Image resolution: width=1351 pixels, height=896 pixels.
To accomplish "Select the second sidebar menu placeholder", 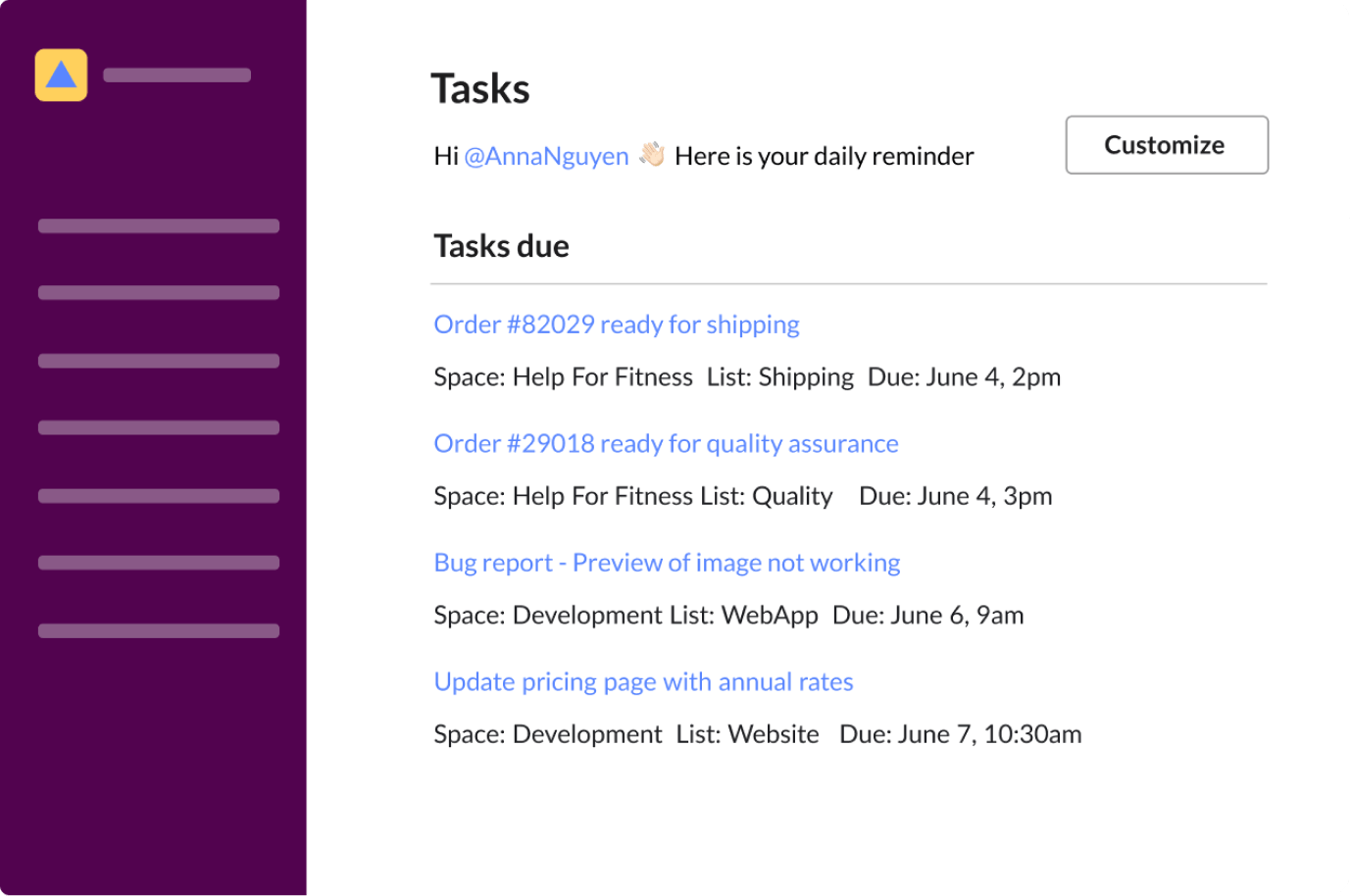I will tap(159, 293).
